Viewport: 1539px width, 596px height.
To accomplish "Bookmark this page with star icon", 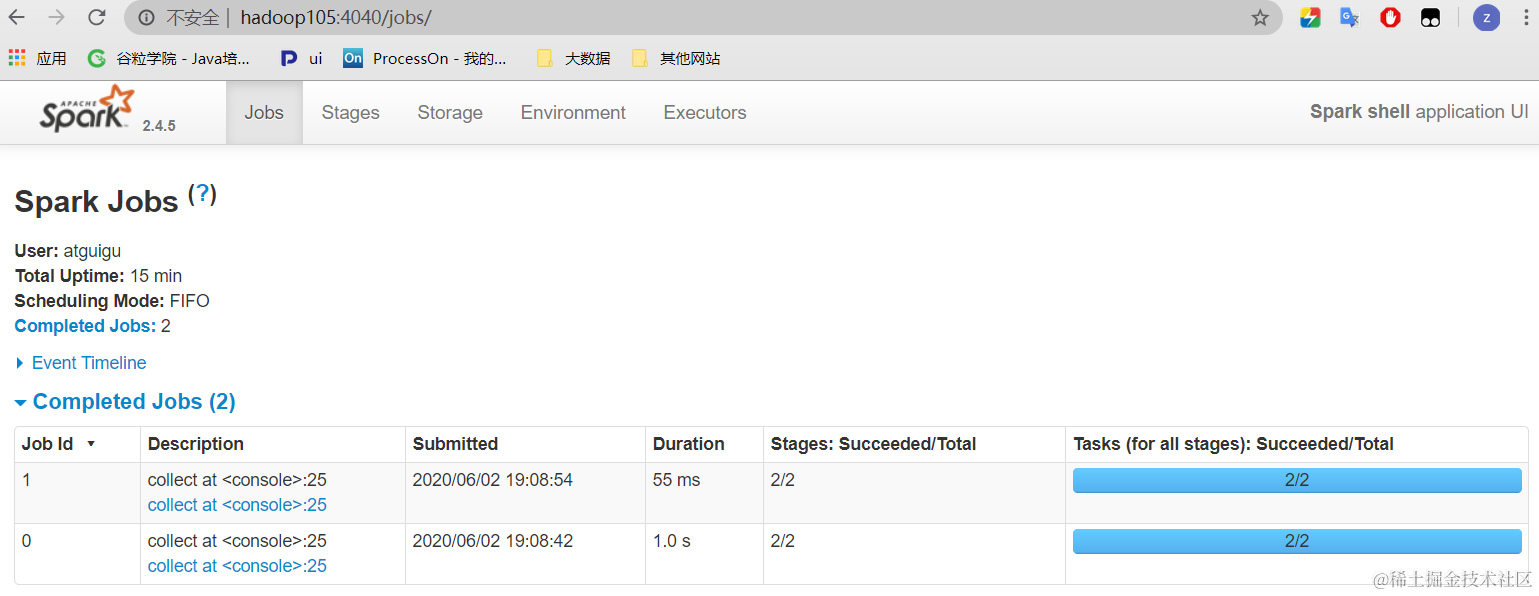I will [x=1260, y=18].
